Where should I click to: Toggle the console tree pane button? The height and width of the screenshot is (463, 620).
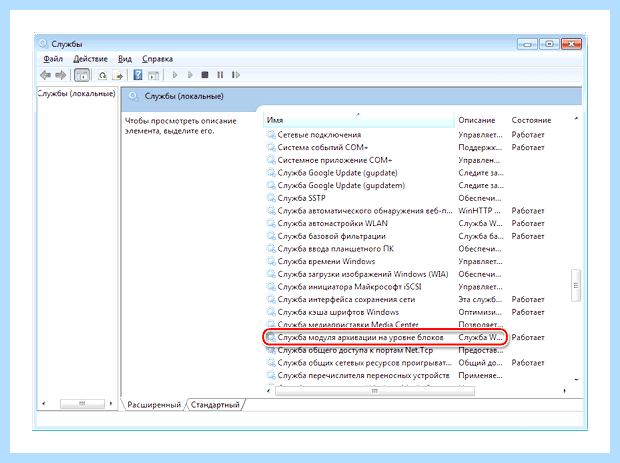(82, 75)
